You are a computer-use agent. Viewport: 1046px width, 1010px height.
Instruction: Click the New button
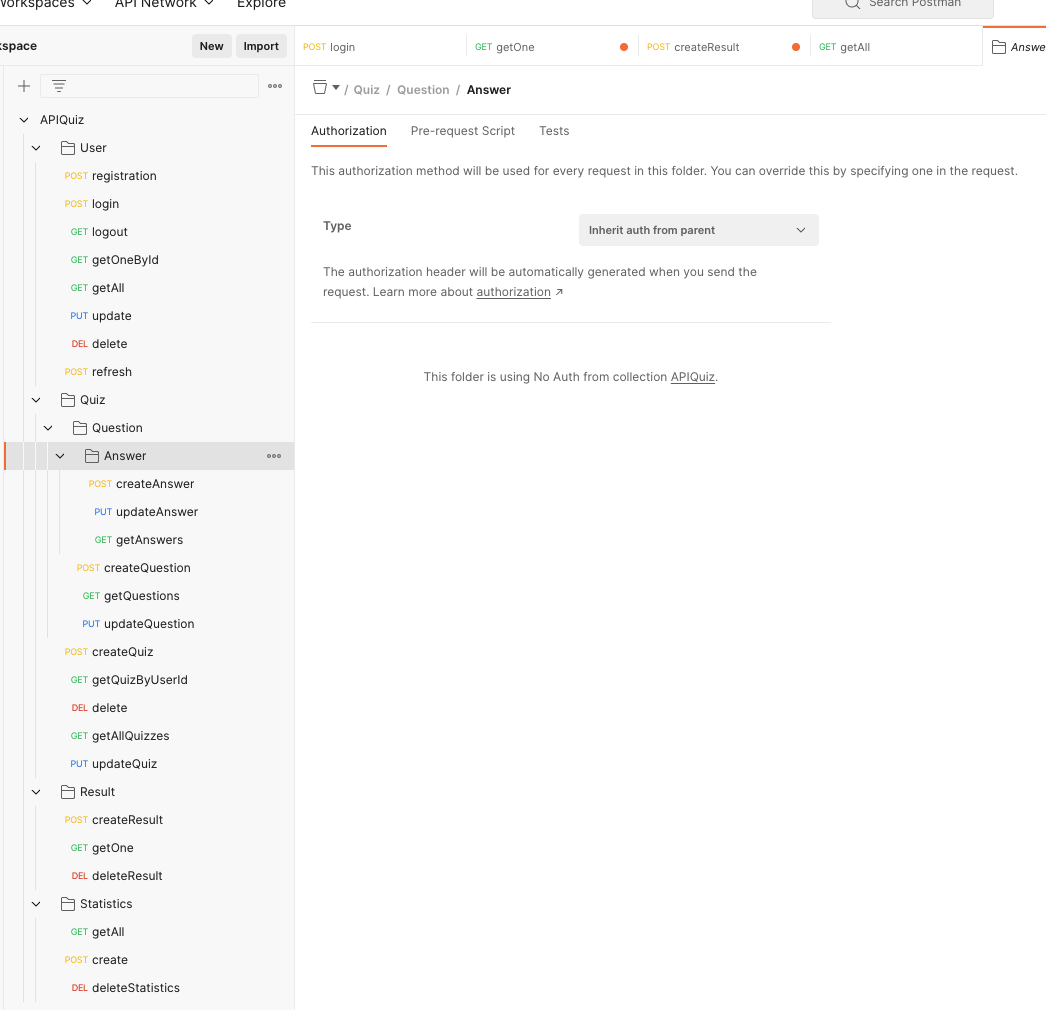tap(211, 46)
